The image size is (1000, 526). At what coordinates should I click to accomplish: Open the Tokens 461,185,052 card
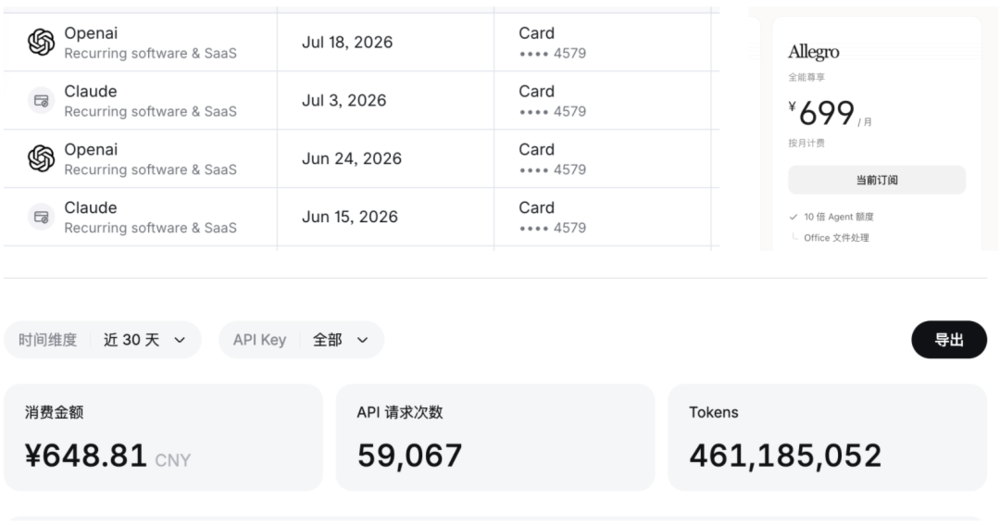827,437
